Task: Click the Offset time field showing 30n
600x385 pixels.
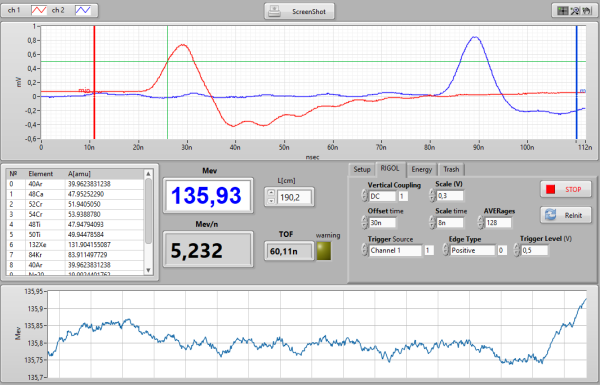Action: pyautogui.click(x=382, y=223)
